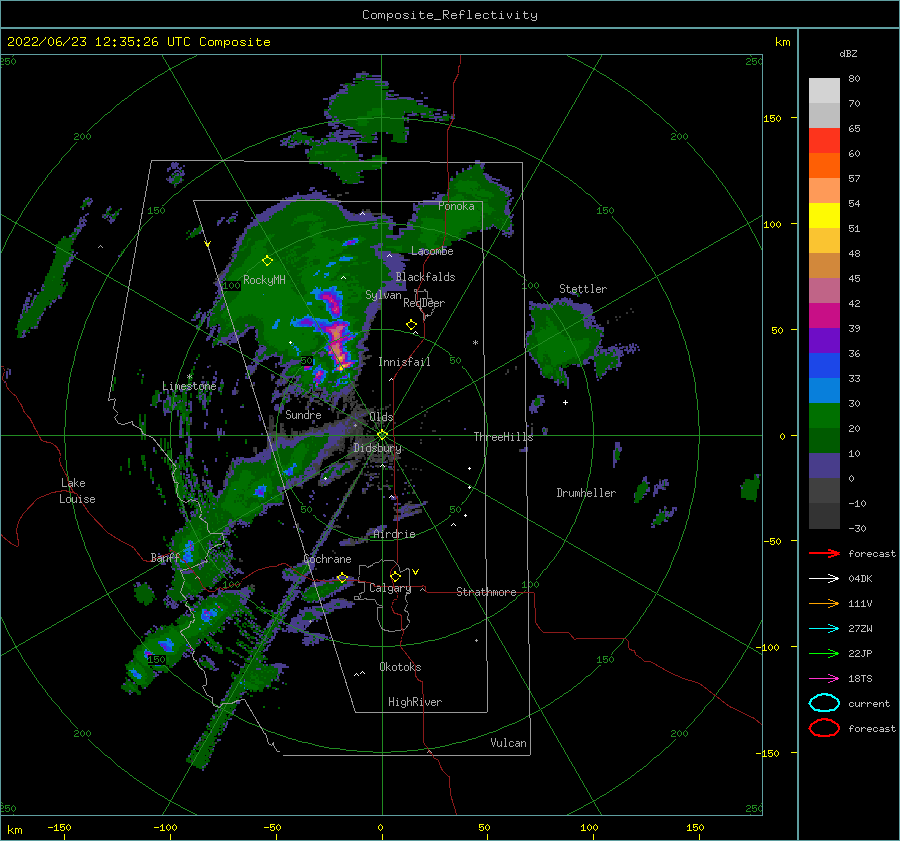Viewport: 900px width, 841px height.
Task: Click the green 22JP arrow icon
Action: (x=824, y=653)
